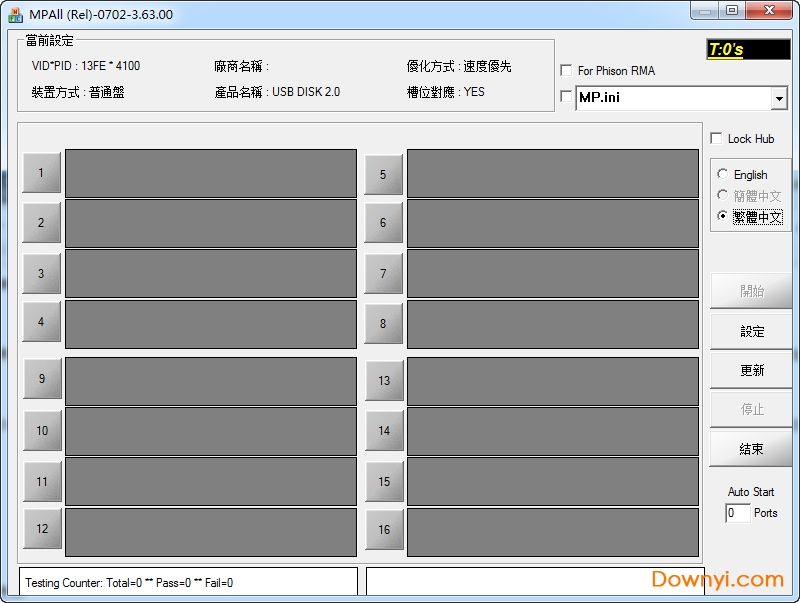
Task: Click the Testing Counter status bar
Action: pyautogui.click(x=190, y=581)
